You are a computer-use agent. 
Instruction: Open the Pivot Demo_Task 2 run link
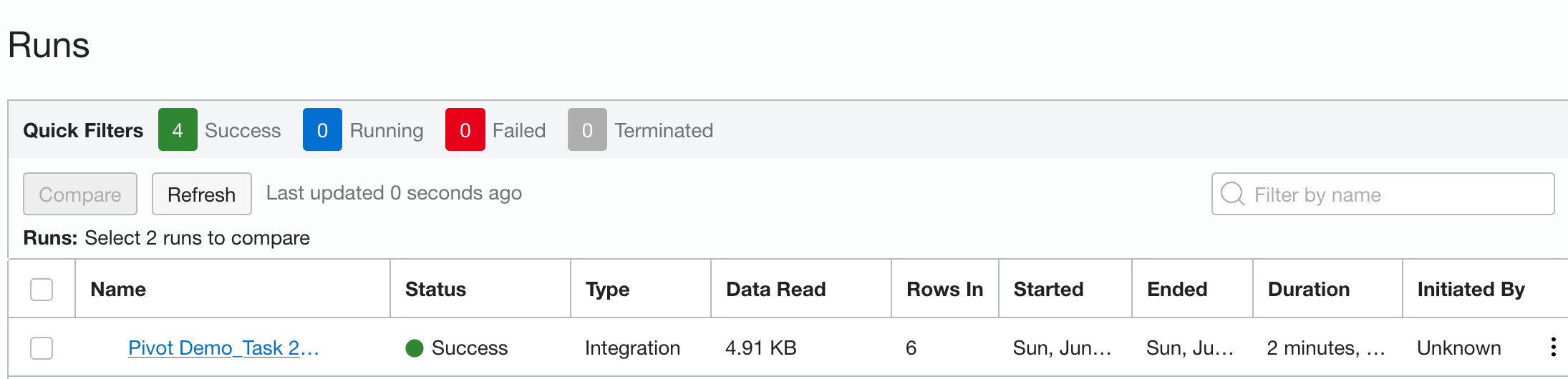[x=223, y=348]
